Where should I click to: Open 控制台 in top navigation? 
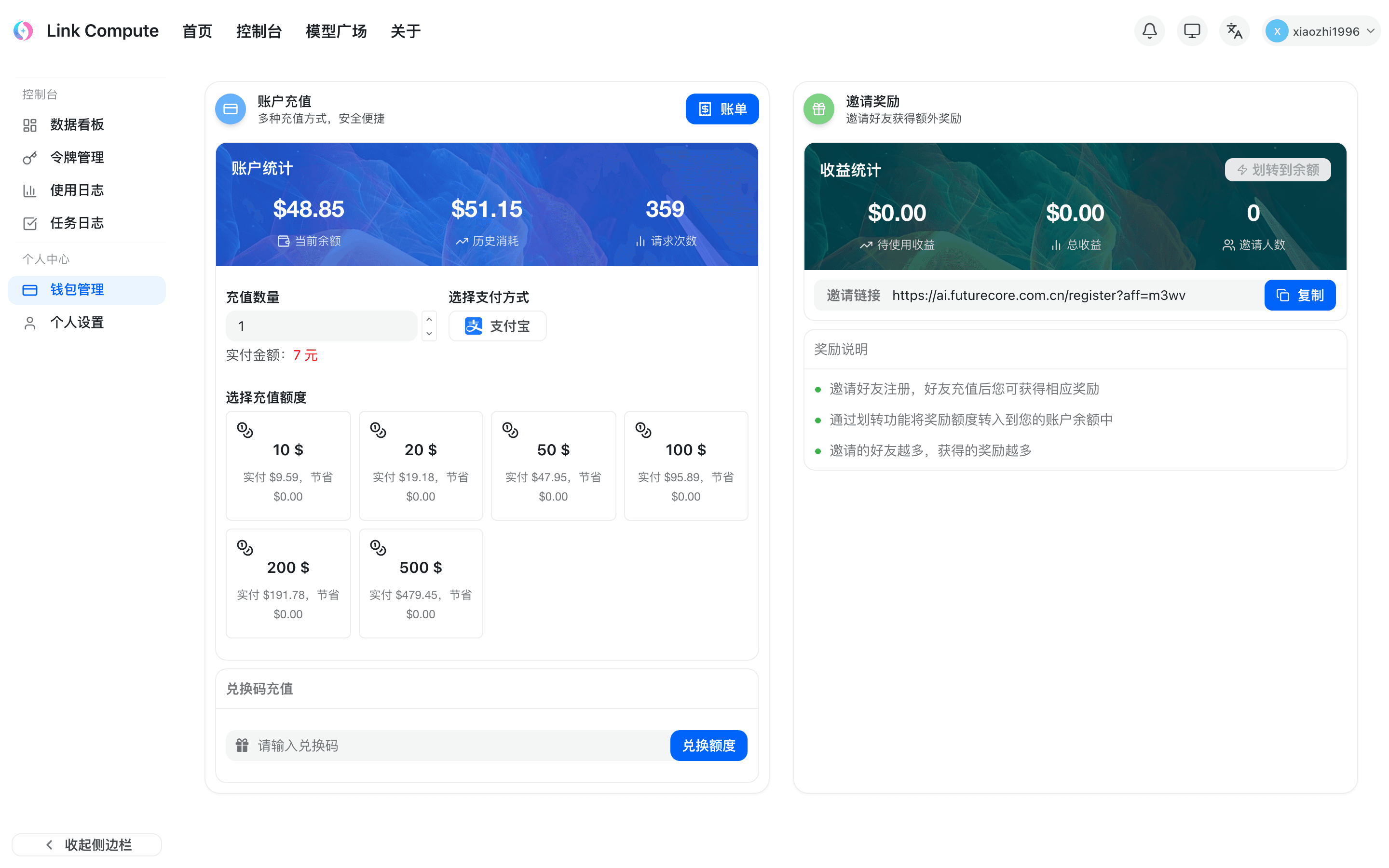click(x=259, y=31)
